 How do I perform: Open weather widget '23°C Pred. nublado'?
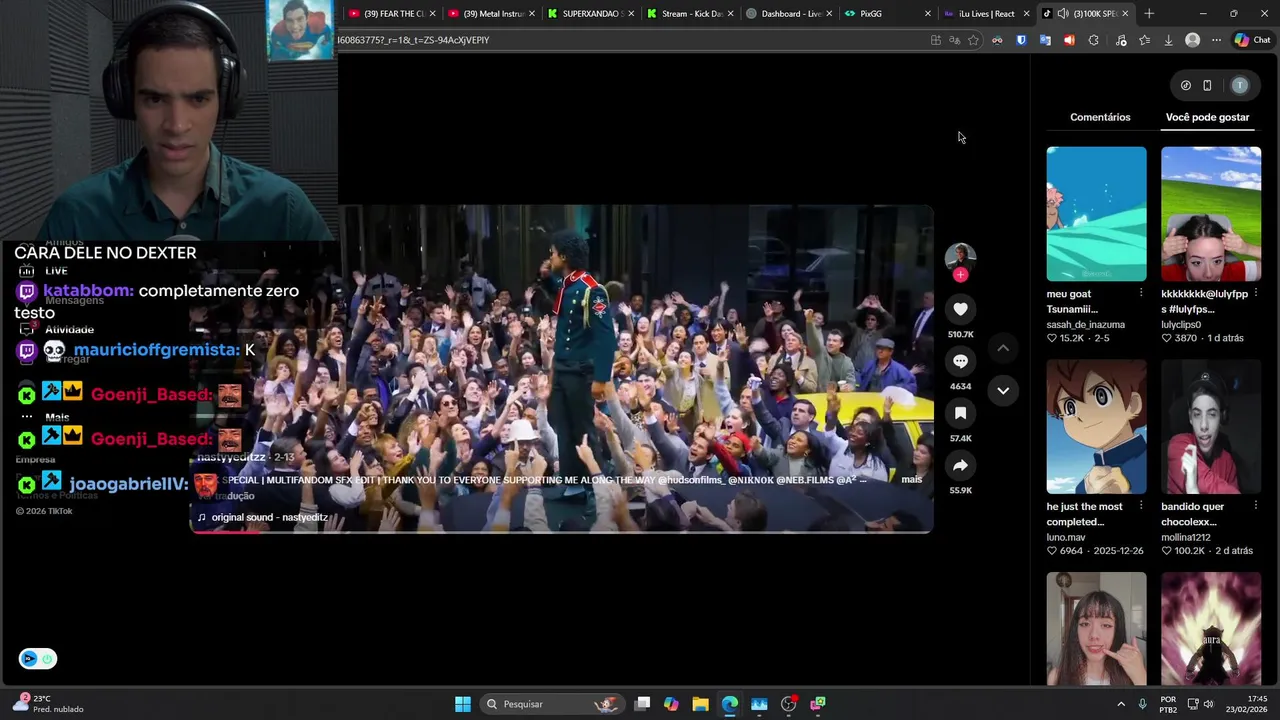(48, 704)
